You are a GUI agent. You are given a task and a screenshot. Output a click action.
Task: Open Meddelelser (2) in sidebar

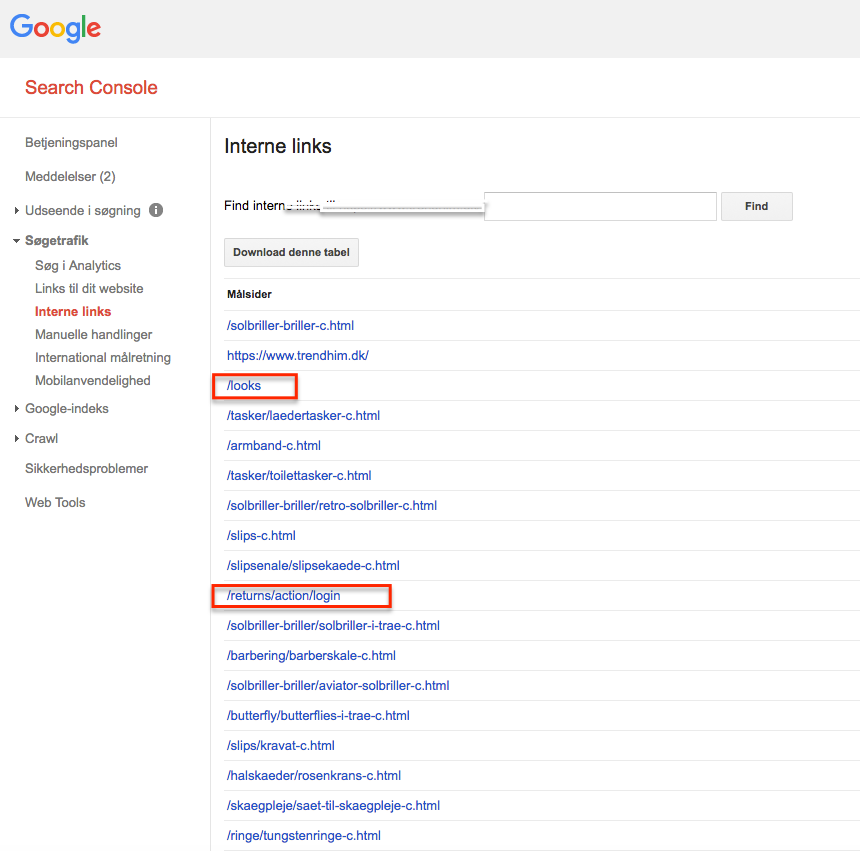(70, 177)
